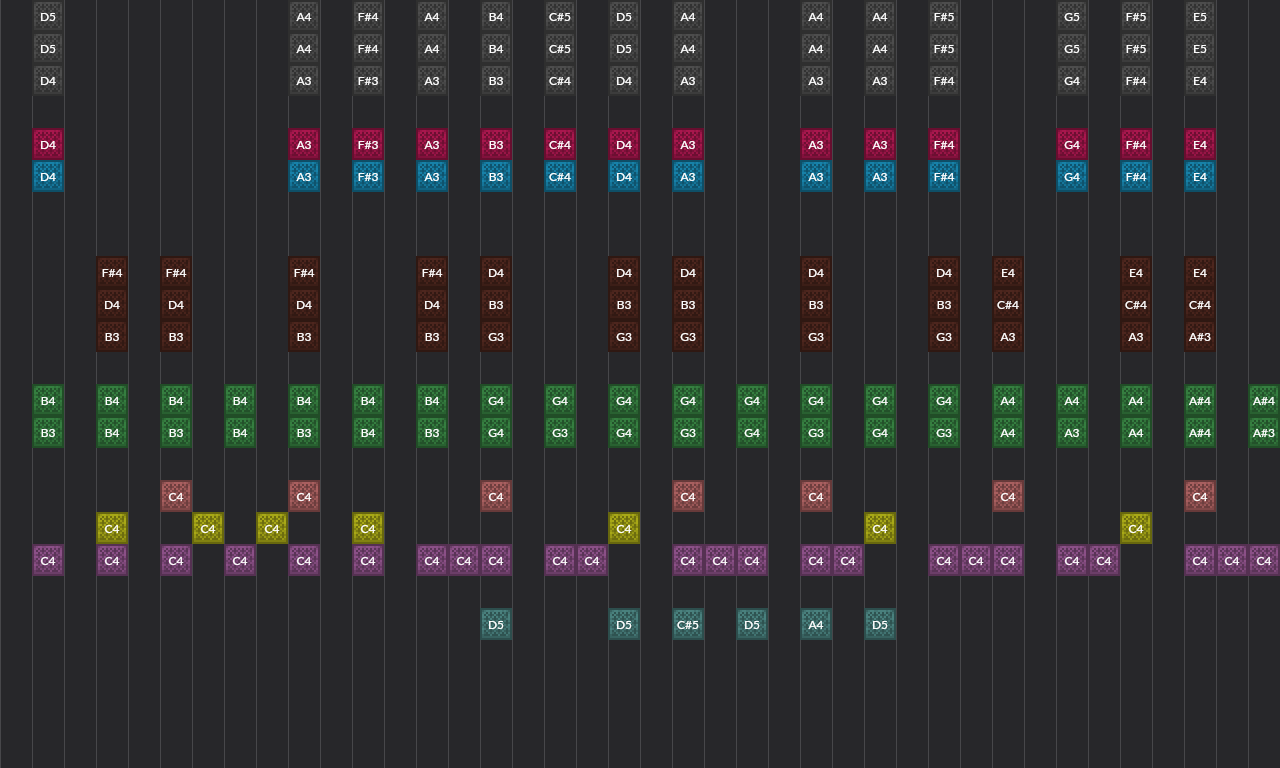The height and width of the screenshot is (768, 1280).
Task: Click the blue E4 note block
Action: (x=1200, y=177)
